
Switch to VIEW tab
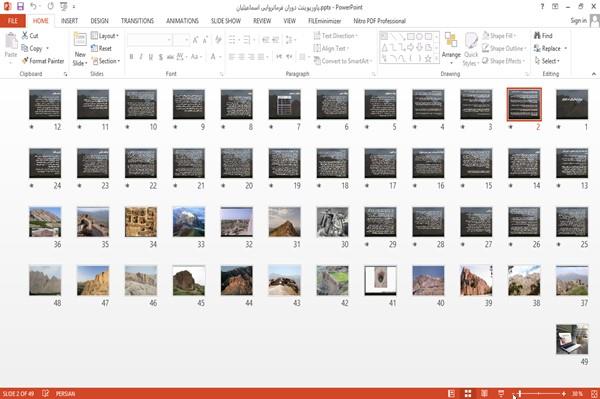289,21
